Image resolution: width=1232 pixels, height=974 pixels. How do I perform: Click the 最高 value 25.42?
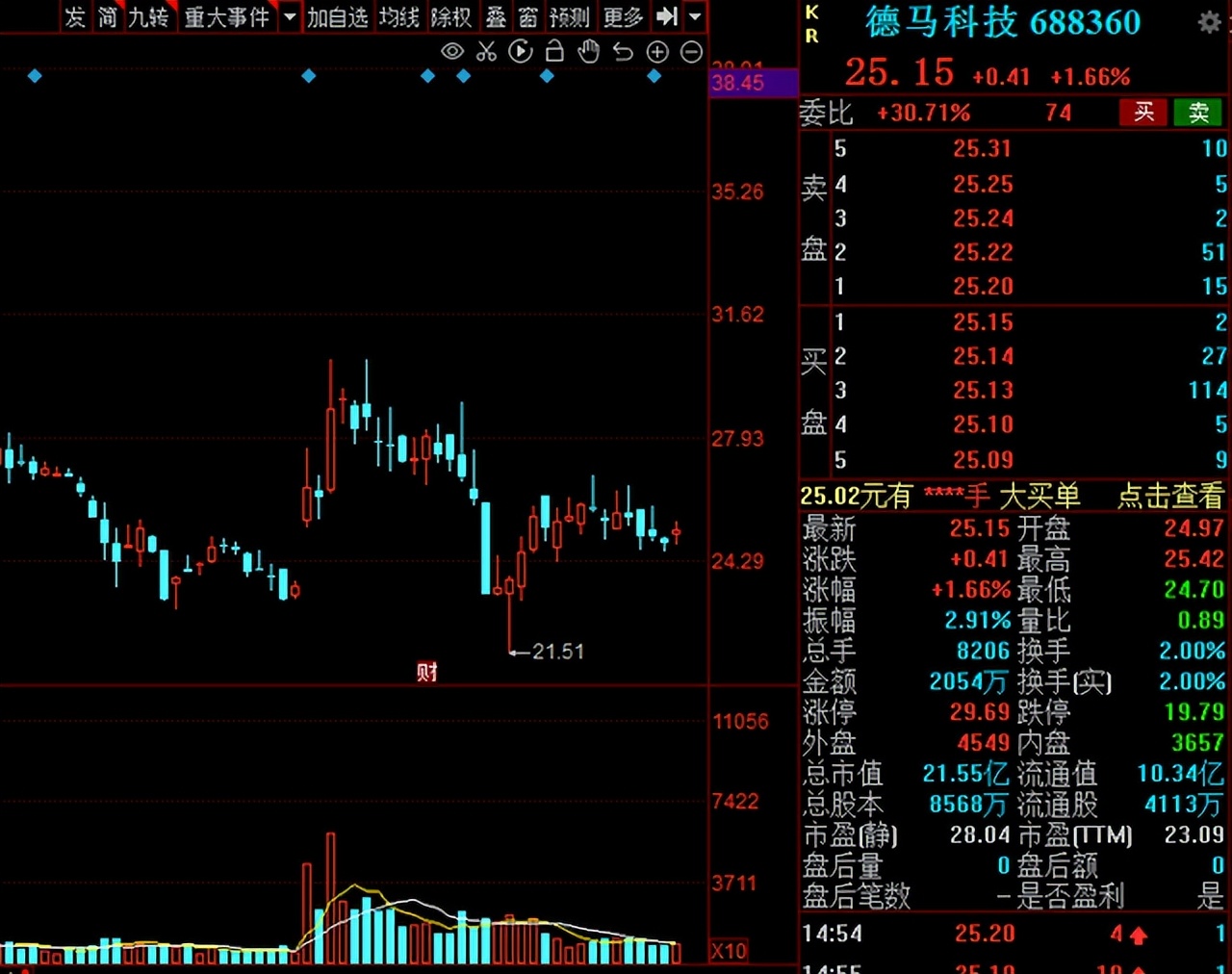pyautogui.click(x=1193, y=558)
